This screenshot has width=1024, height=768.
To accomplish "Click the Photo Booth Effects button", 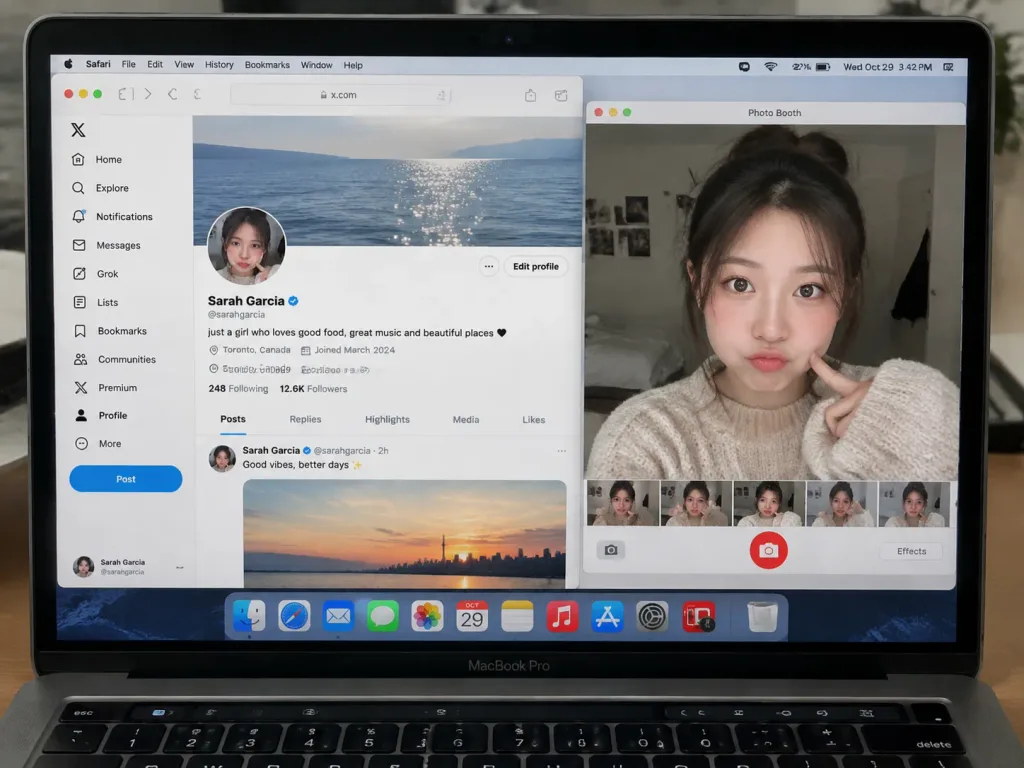I will click(911, 551).
